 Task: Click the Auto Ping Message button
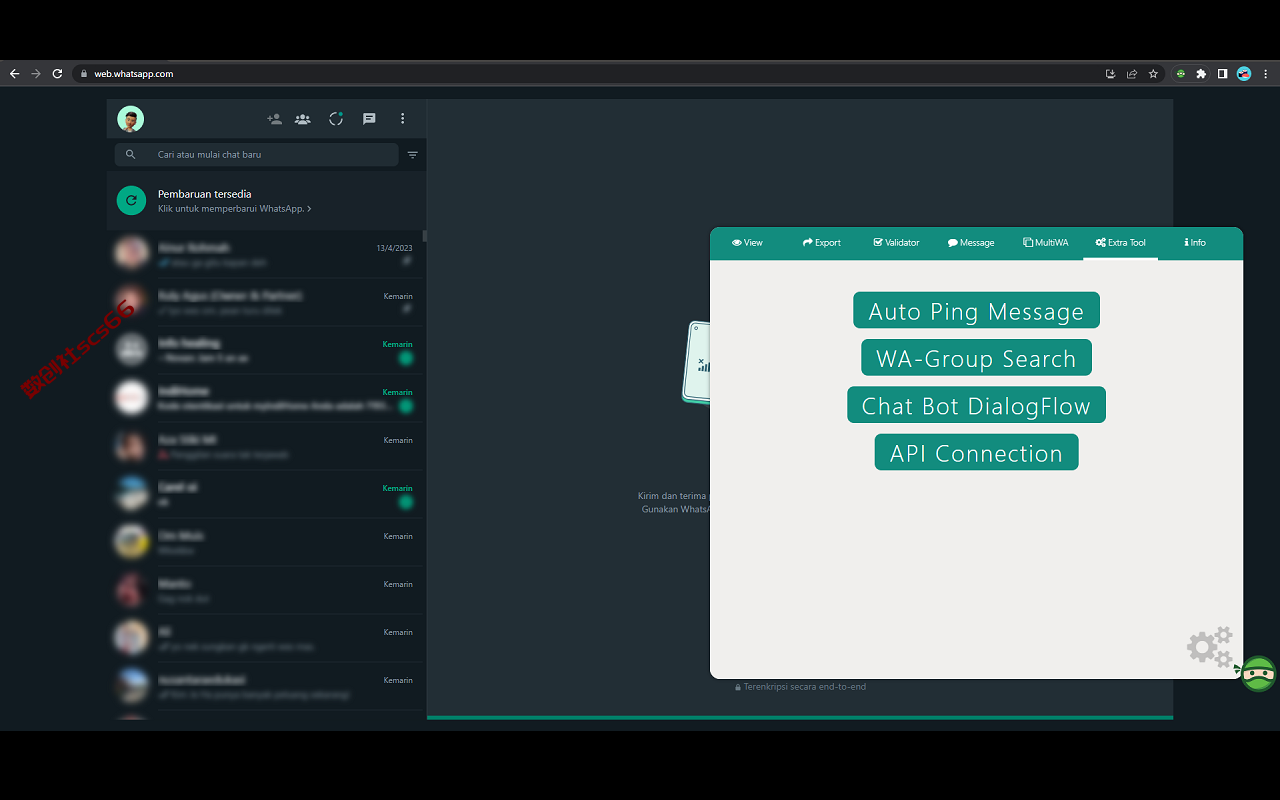click(x=976, y=310)
